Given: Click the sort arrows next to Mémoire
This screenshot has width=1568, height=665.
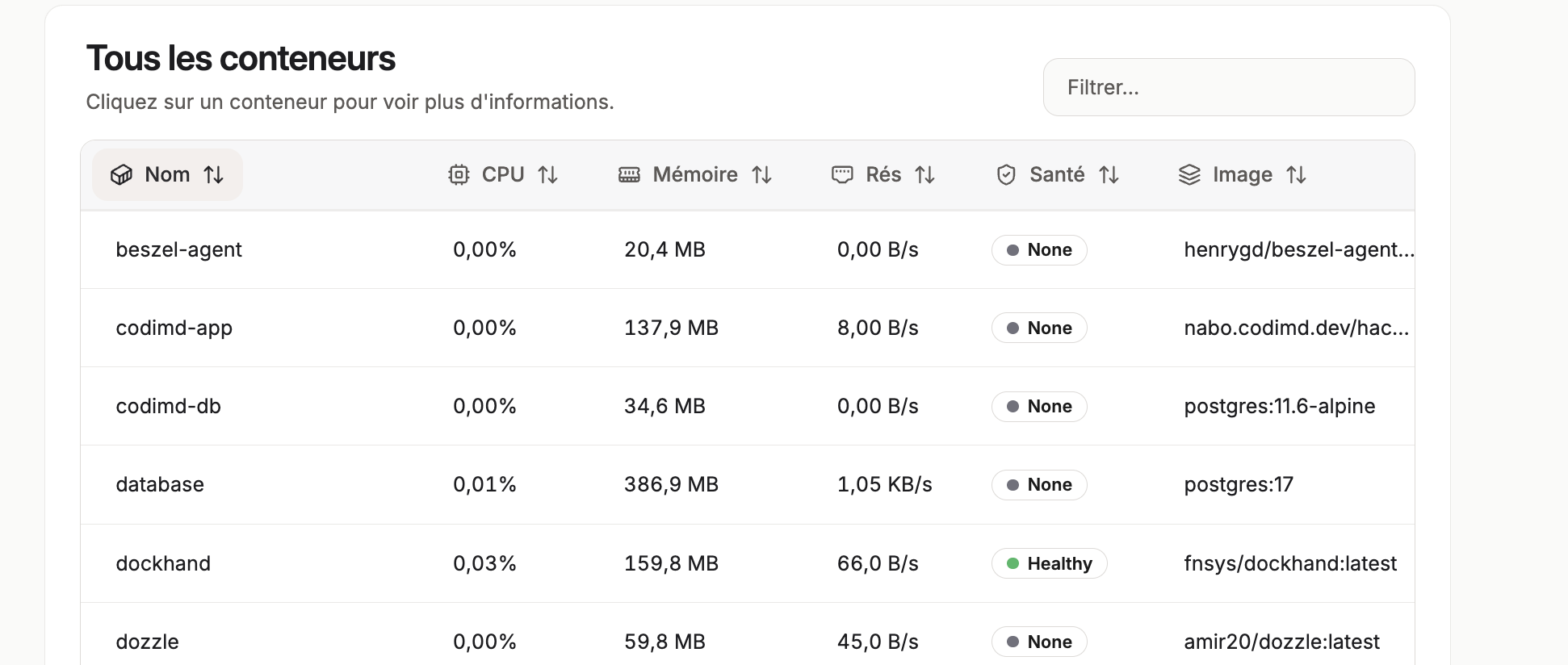Looking at the screenshot, I should (x=762, y=174).
